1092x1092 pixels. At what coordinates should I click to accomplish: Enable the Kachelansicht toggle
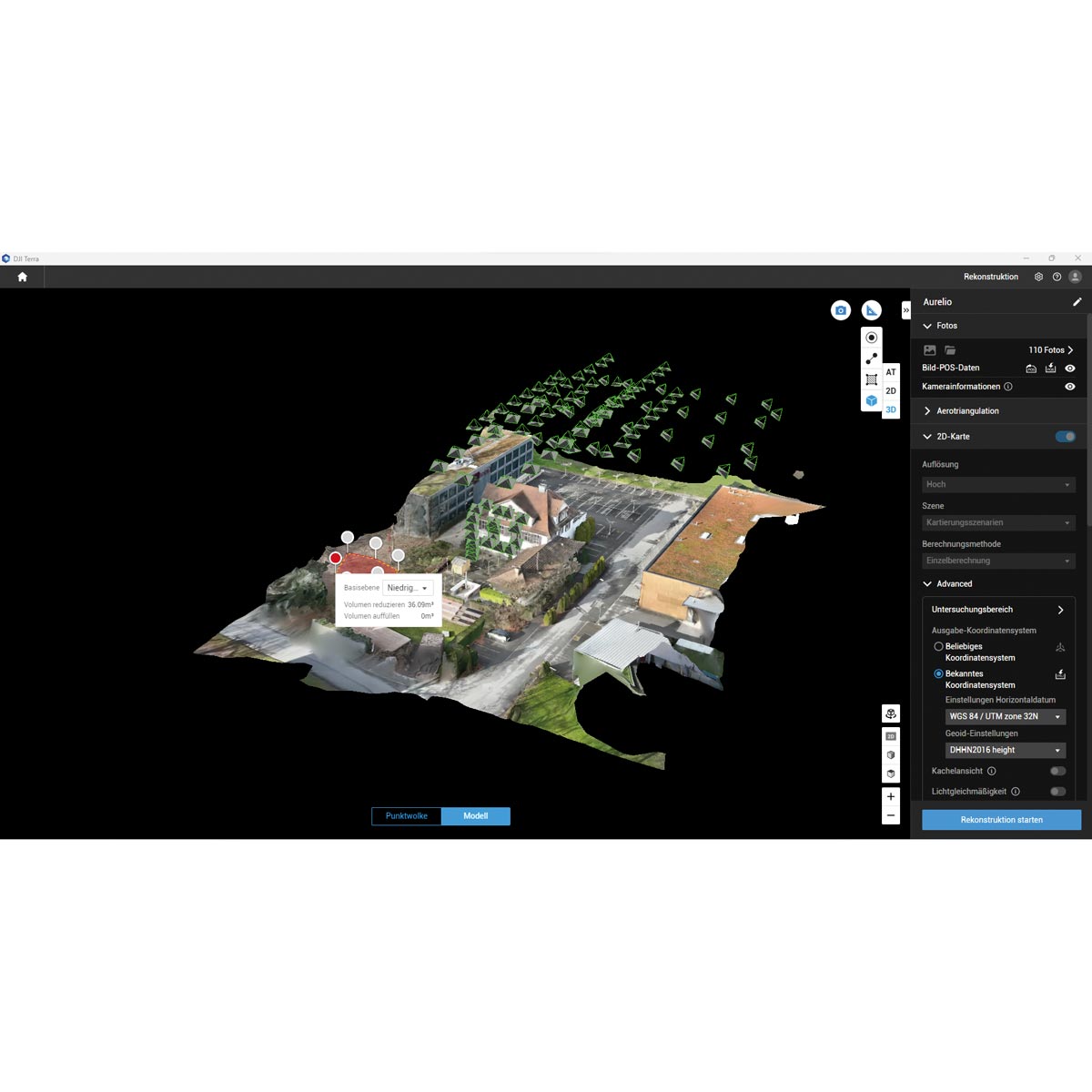pos(1057,771)
